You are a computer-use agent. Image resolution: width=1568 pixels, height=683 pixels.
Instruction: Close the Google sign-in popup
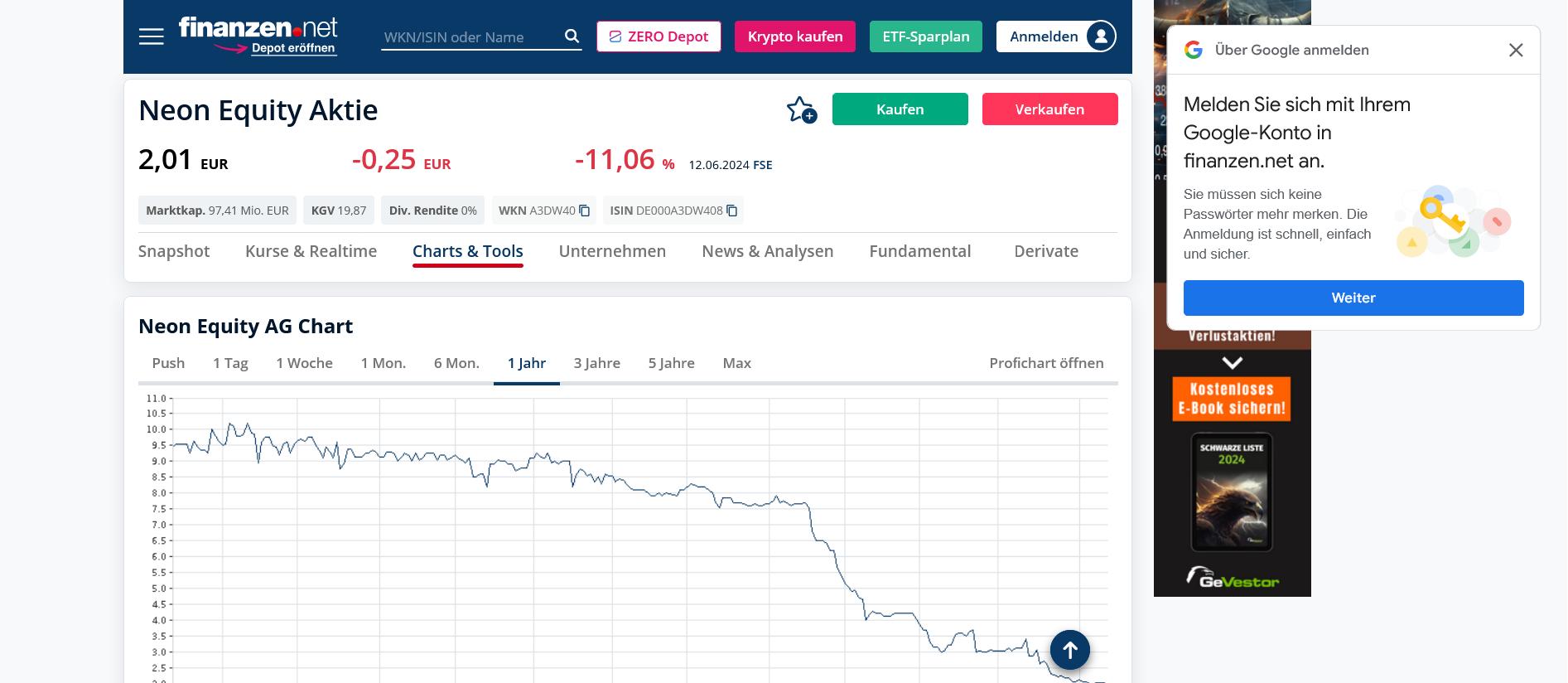[x=1516, y=50]
